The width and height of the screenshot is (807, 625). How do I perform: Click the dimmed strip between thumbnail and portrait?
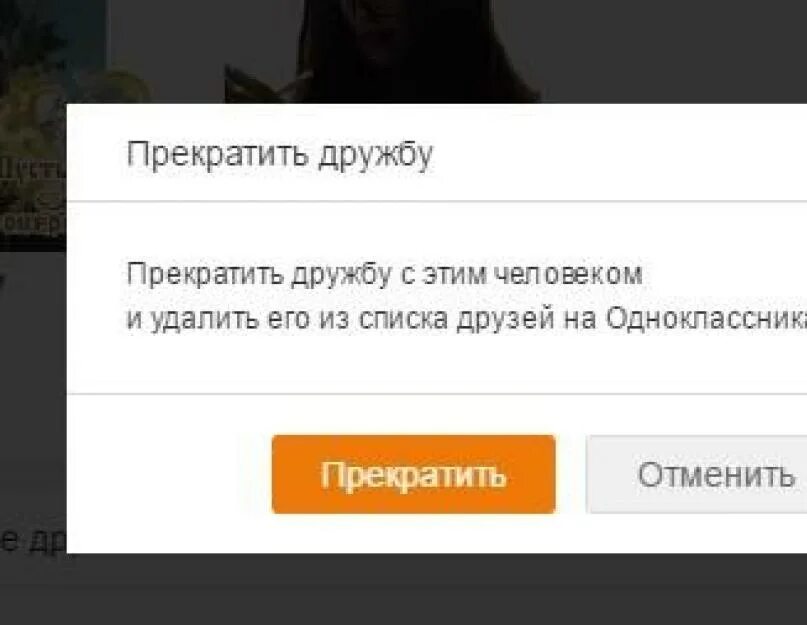166,51
